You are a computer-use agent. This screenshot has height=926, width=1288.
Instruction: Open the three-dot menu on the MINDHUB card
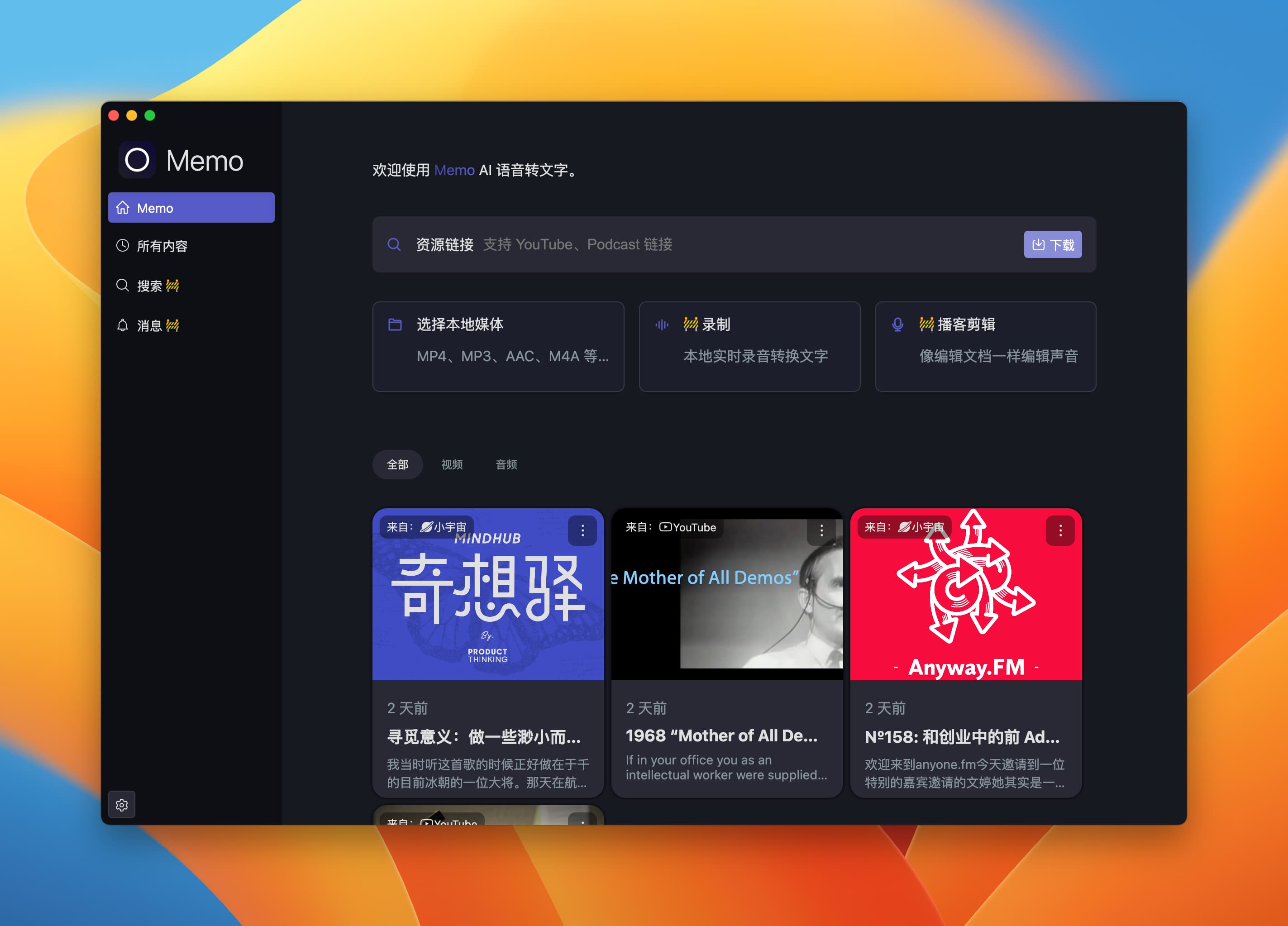click(582, 530)
